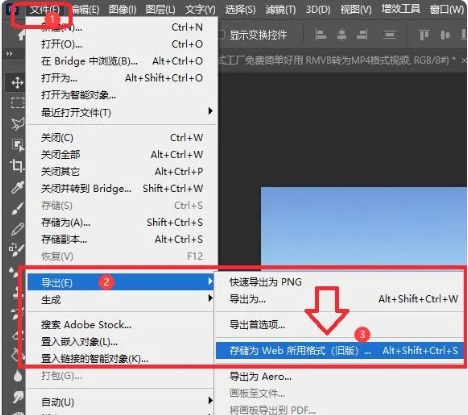Choose 关闭其它 menu entry

click(x=122, y=172)
